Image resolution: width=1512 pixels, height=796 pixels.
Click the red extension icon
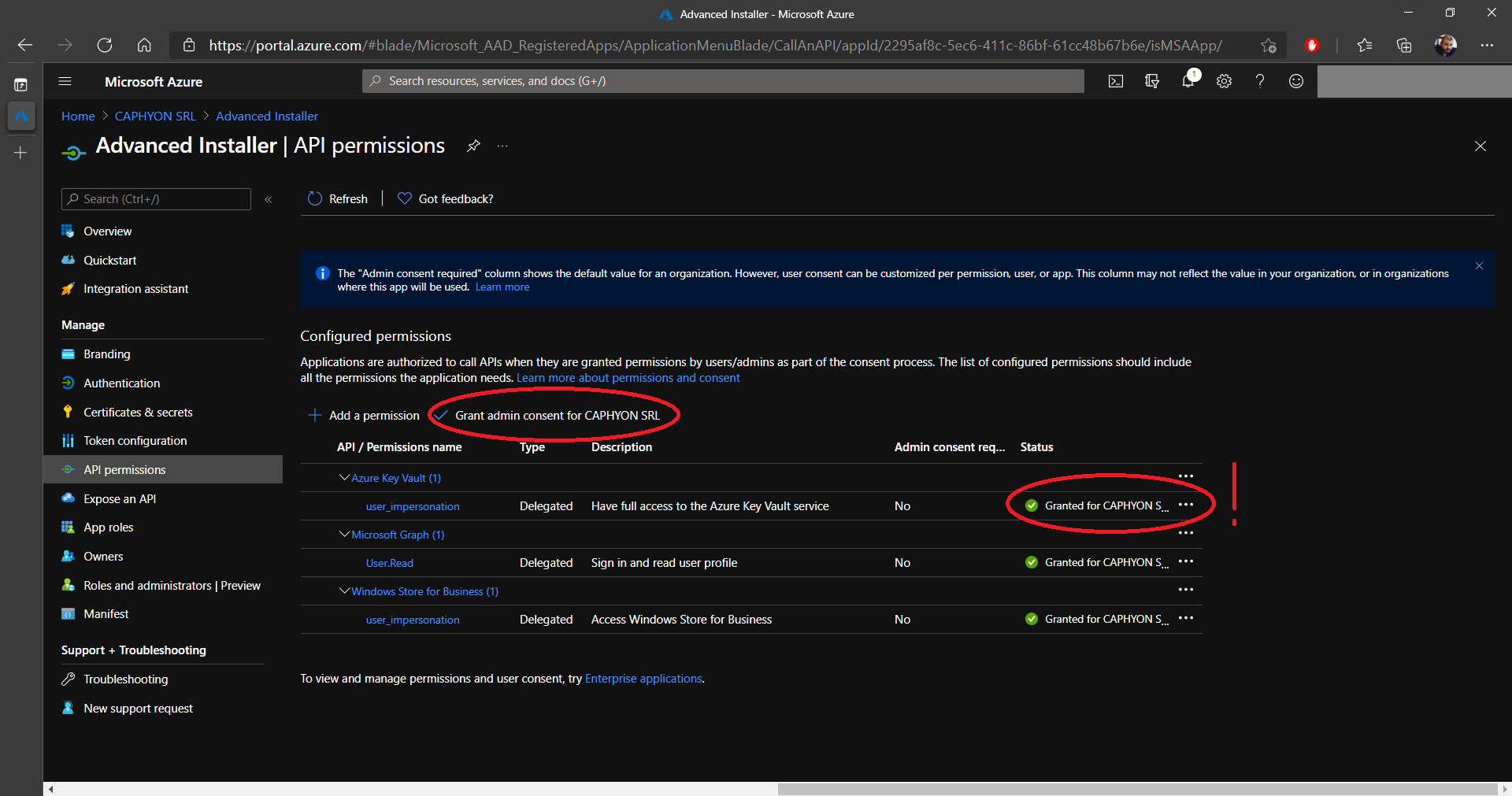(1312, 45)
